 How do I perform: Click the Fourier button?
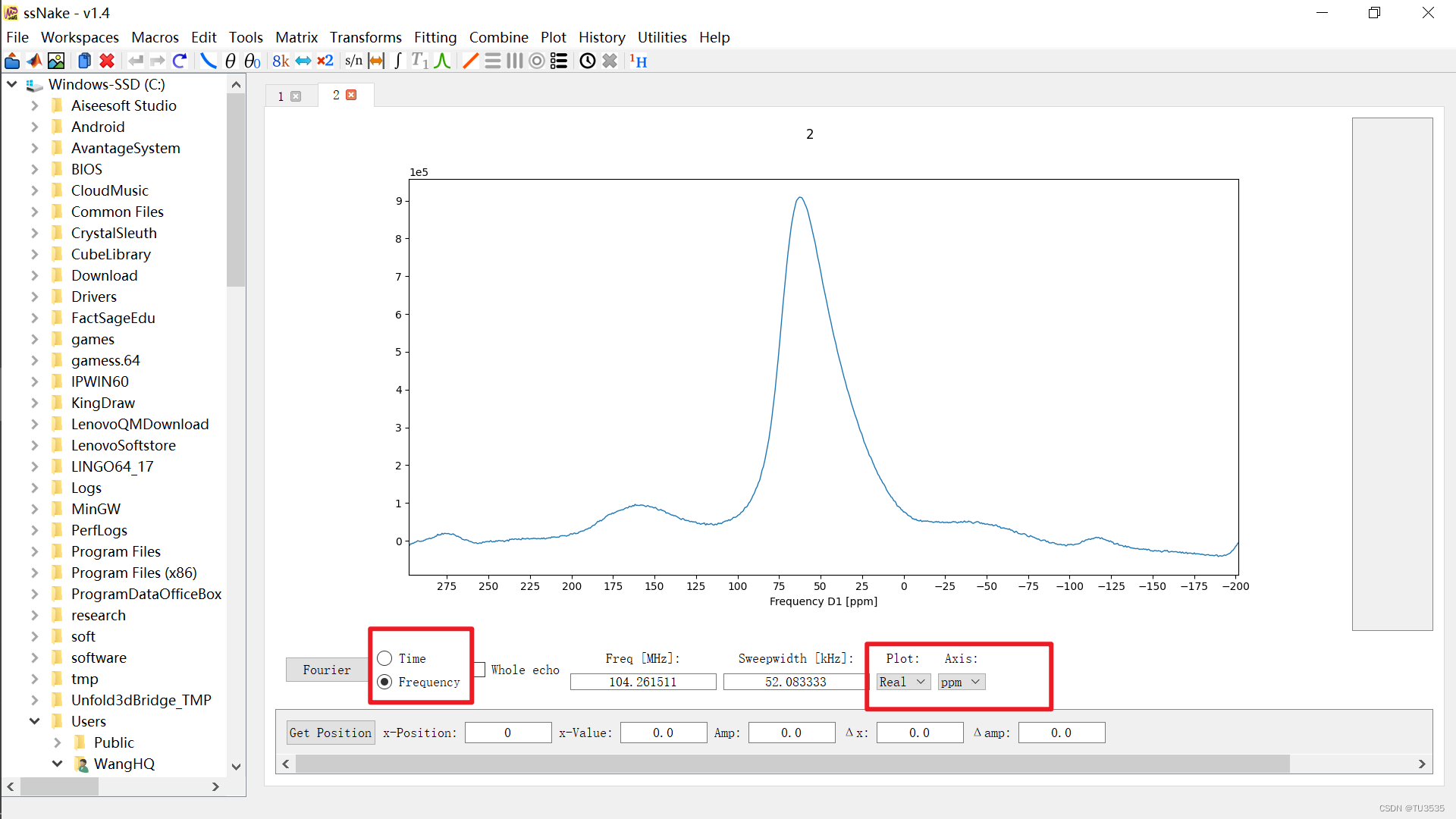(326, 670)
